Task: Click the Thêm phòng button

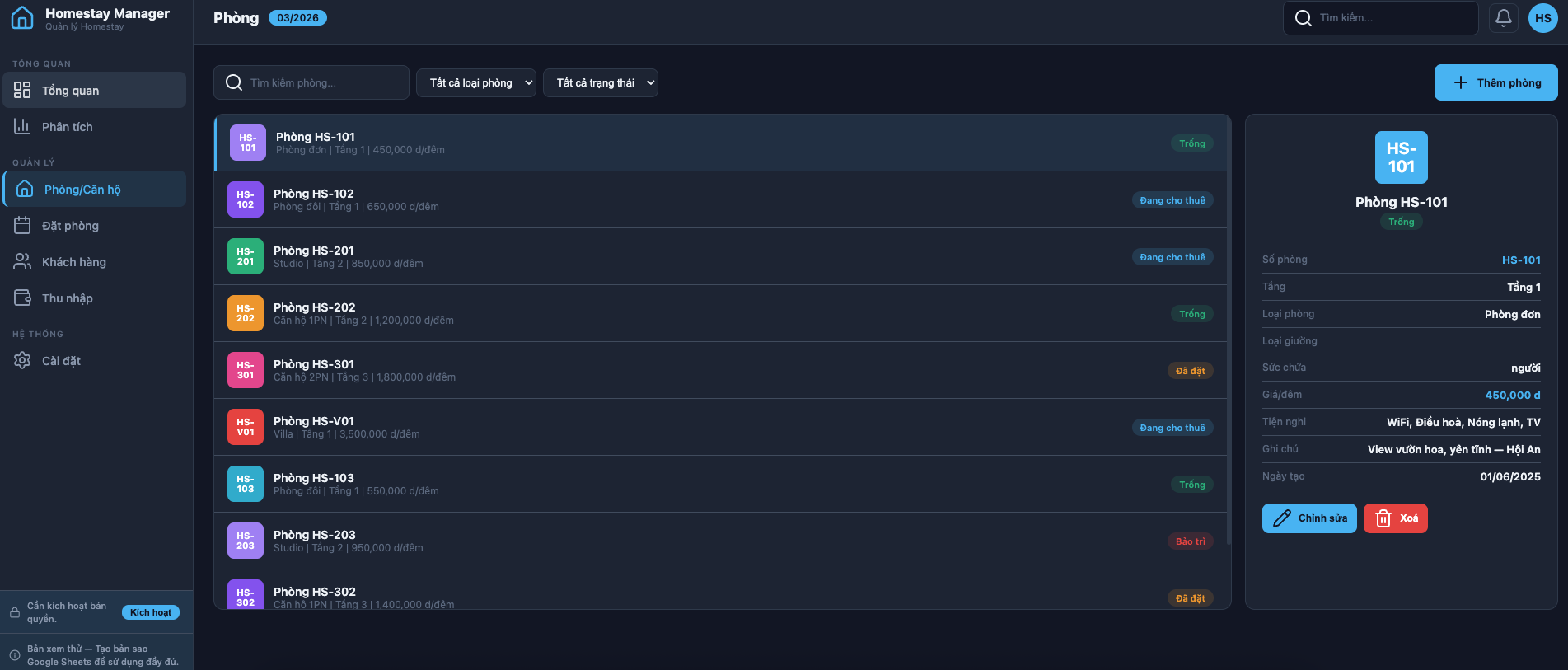Action: [1495, 82]
